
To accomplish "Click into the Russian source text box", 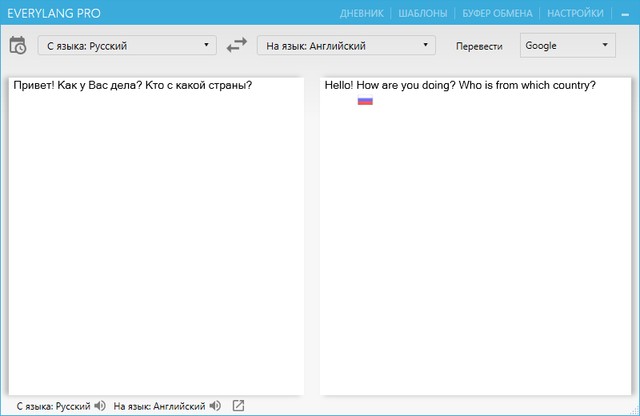I will click(x=155, y=240).
